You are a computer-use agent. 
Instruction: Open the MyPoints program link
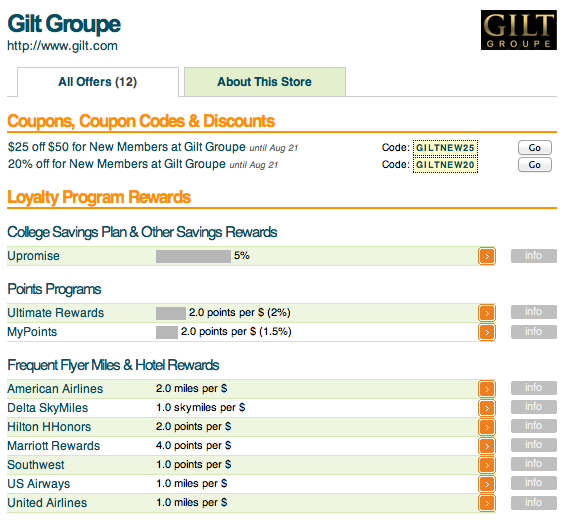pyautogui.click(x=32, y=332)
